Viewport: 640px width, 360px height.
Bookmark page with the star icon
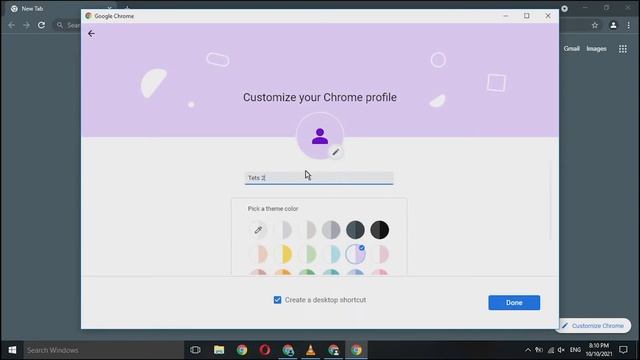pyautogui.click(x=595, y=25)
